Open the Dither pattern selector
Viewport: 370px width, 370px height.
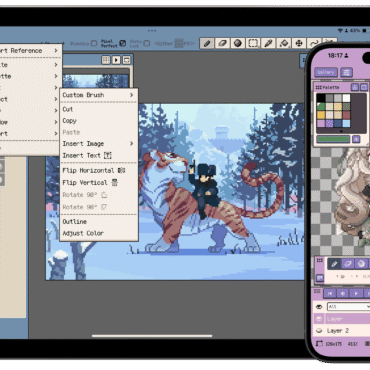(x=179, y=43)
